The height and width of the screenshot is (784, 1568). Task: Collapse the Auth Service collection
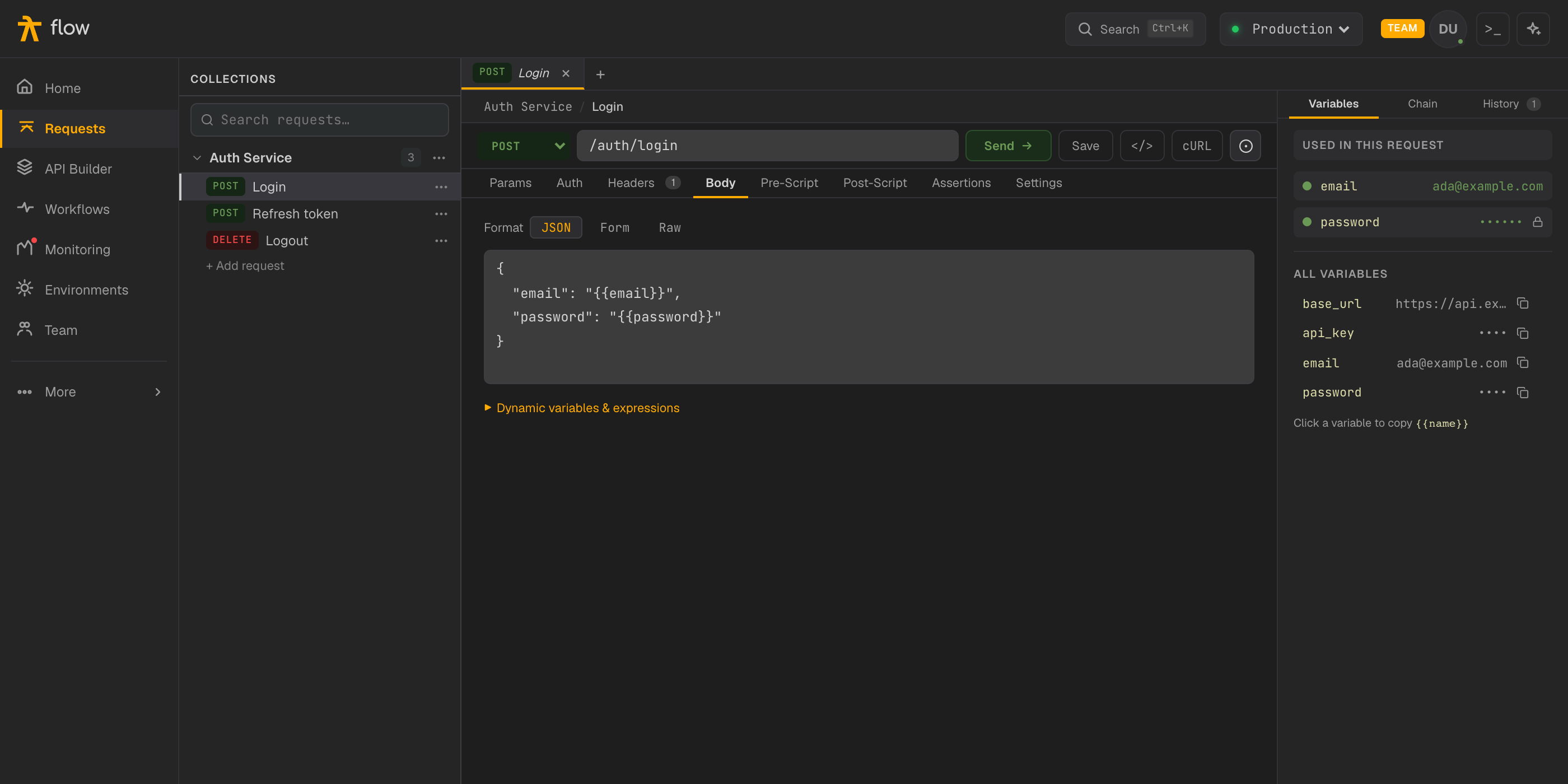(x=197, y=158)
